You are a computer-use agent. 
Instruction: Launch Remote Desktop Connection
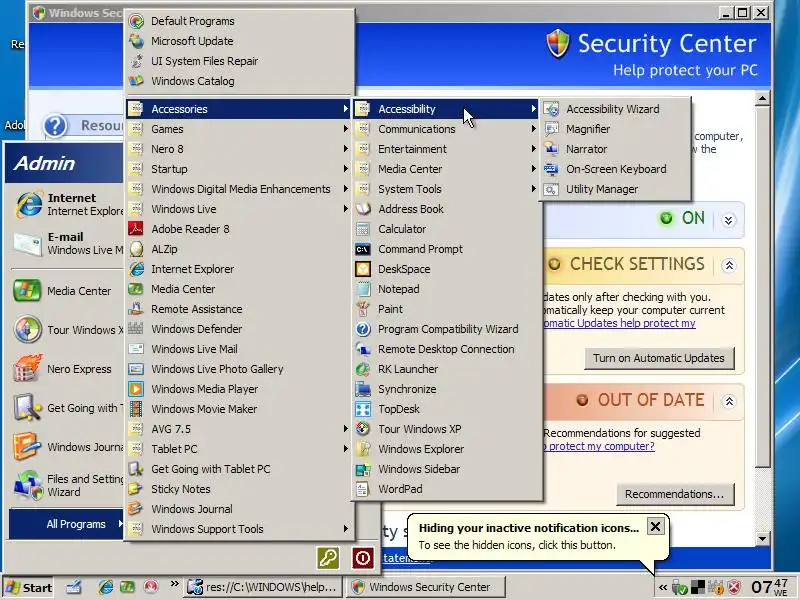pyautogui.click(x=446, y=349)
